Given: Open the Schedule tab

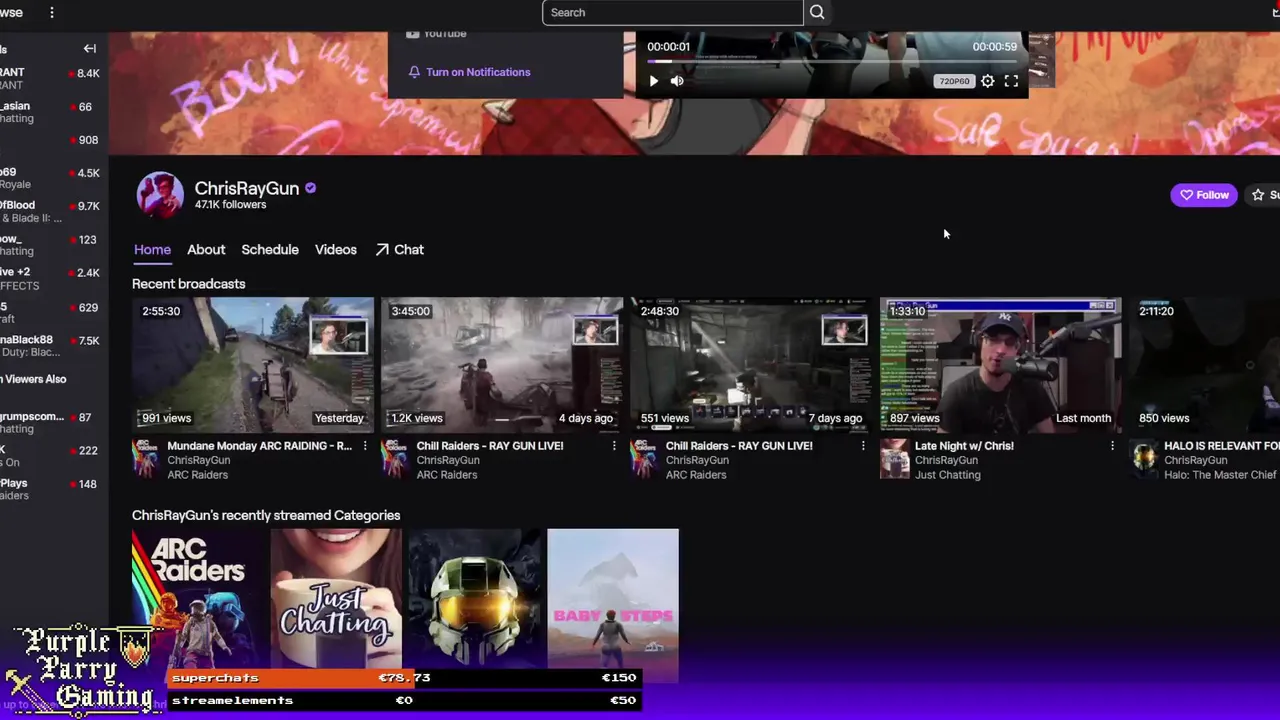Looking at the screenshot, I should click(270, 250).
